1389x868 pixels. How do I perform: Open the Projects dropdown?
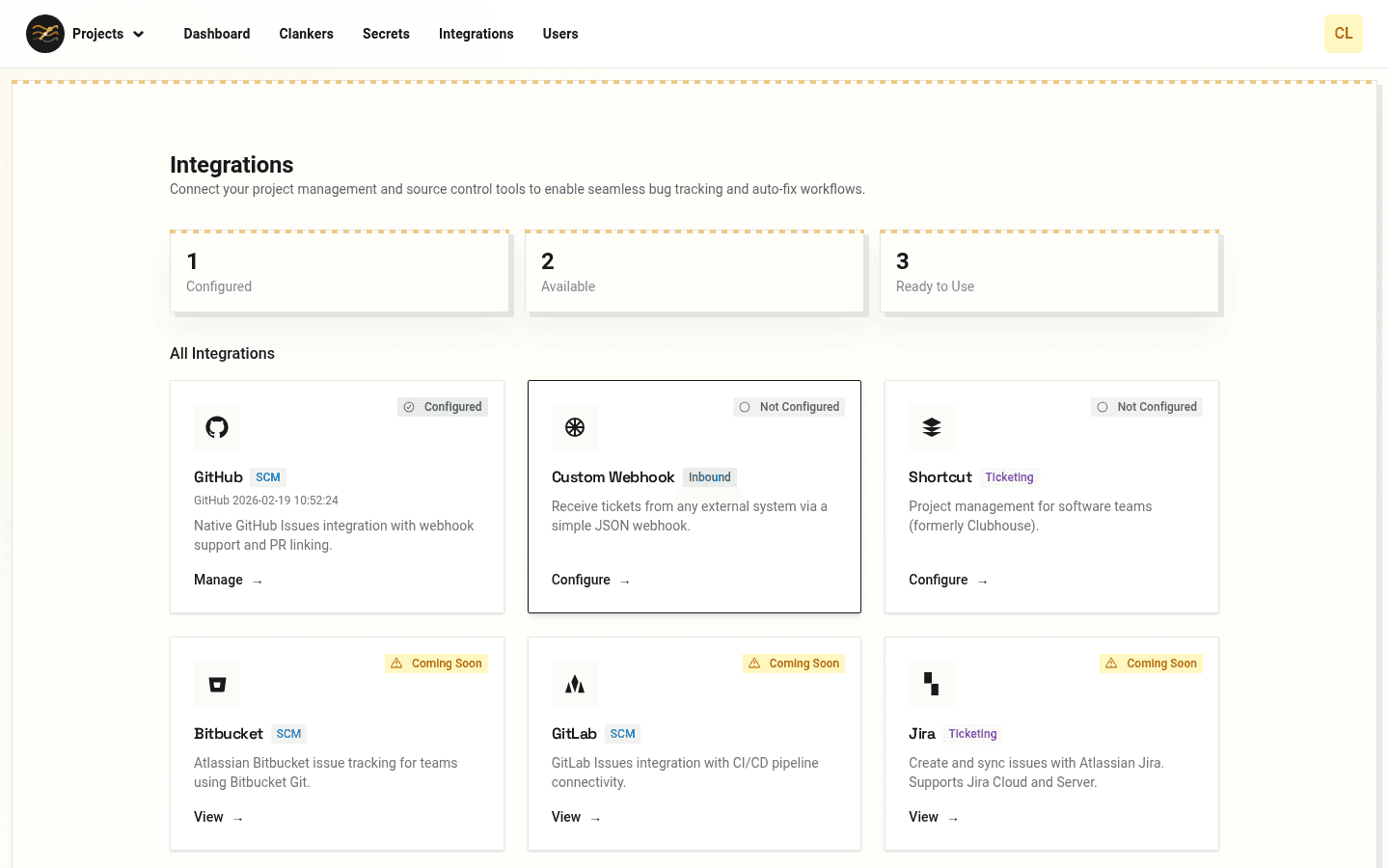tap(106, 34)
